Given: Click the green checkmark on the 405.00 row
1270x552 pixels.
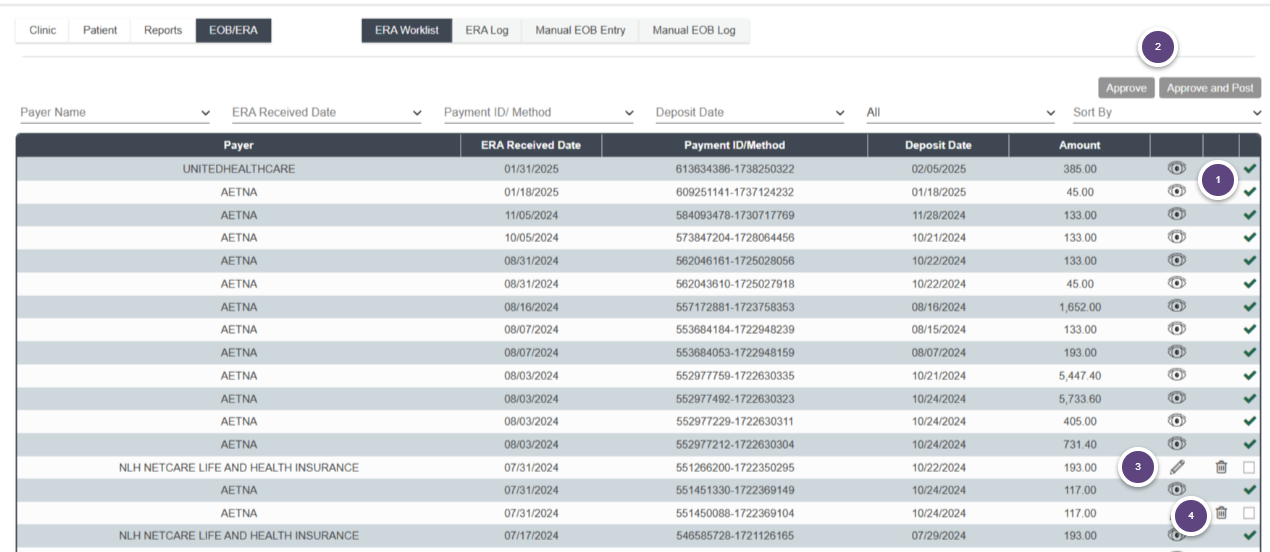Looking at the screenshot, I should pos(1249,422).
